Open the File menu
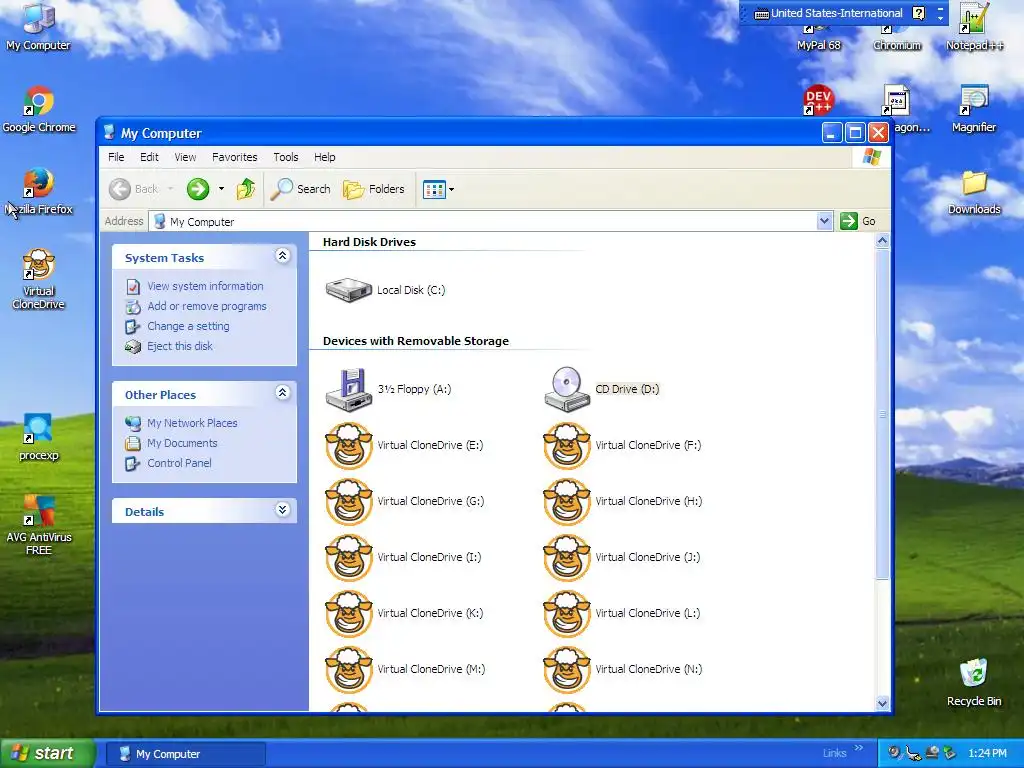 point(116,157)
